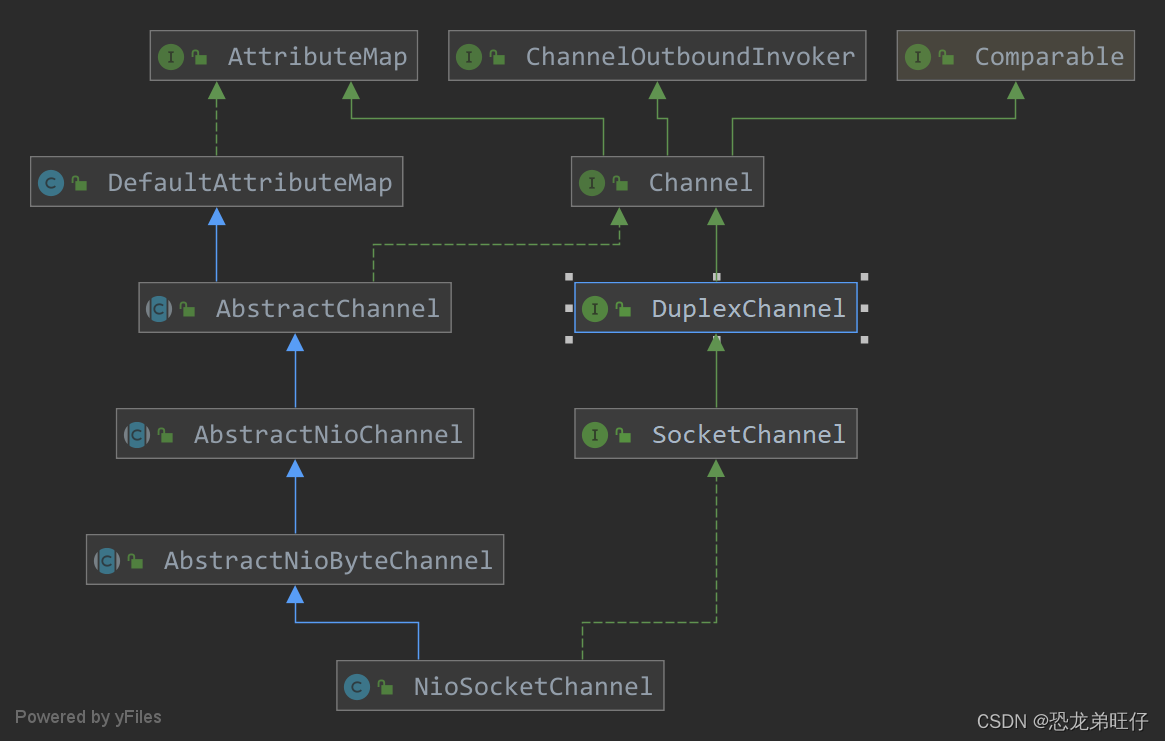The height and width of the screenshot is (741, 1165).
Task: Click the lock icon next to Comparable
Action: (945, 56)
